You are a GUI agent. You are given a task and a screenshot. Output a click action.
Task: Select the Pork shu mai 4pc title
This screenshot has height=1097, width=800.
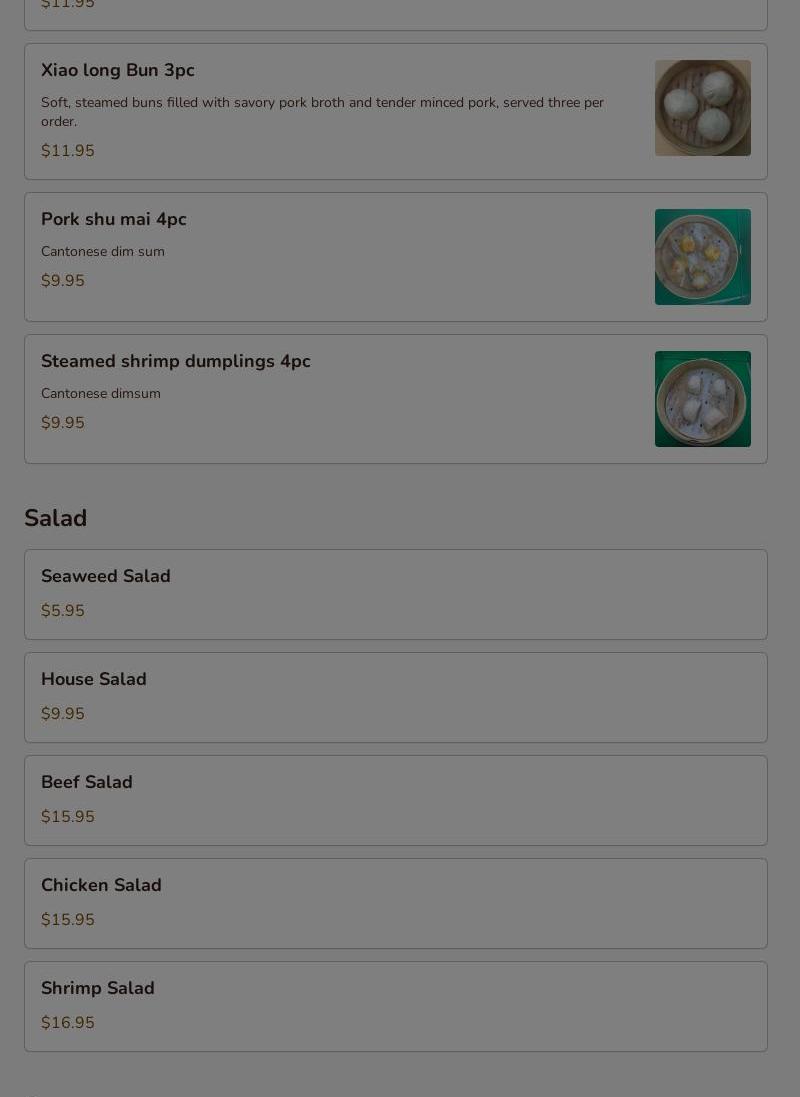point(113,219)
